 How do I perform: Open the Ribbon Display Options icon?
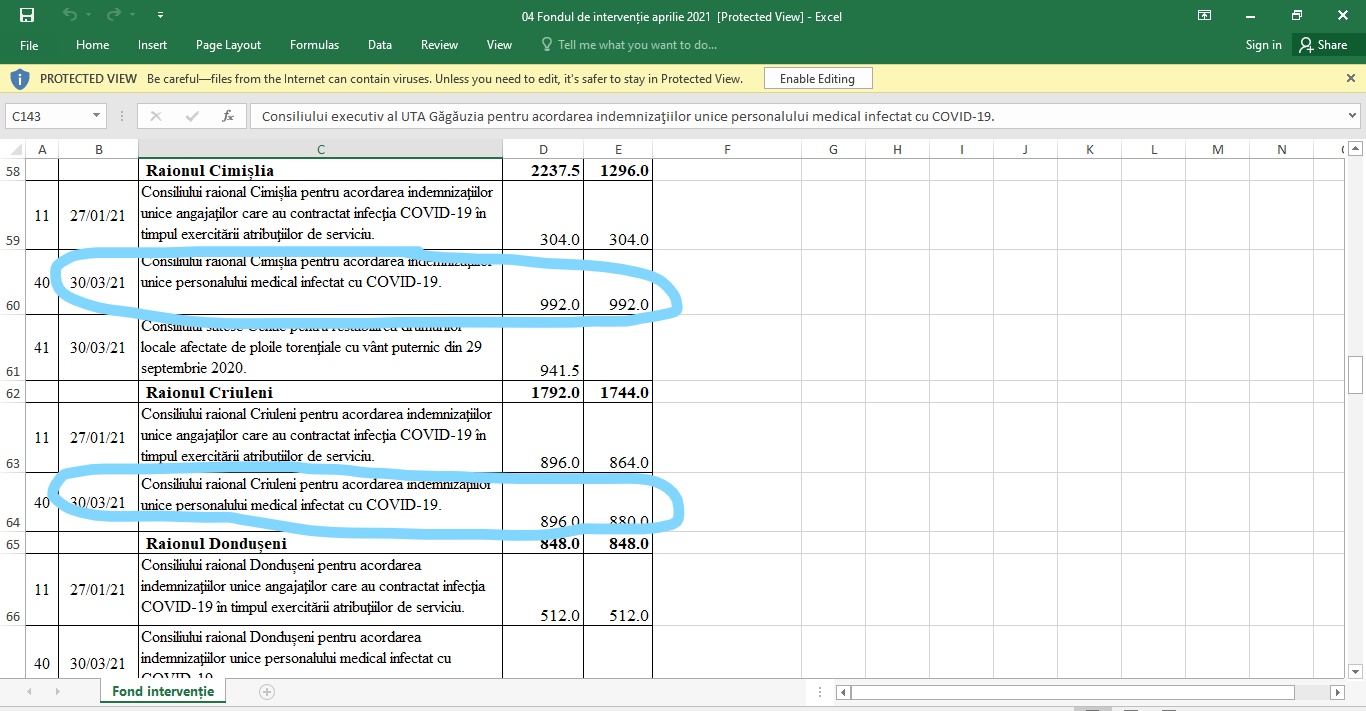click(1205, 15)
